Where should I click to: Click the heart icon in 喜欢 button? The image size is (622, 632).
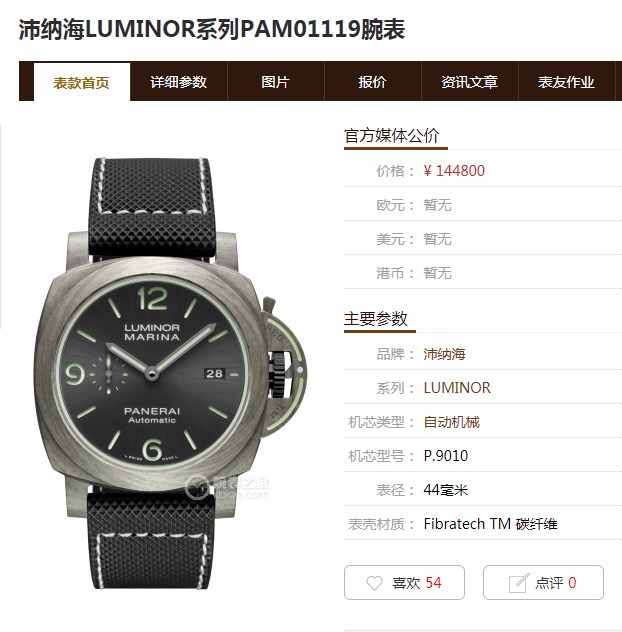click(x=374, y=583)
